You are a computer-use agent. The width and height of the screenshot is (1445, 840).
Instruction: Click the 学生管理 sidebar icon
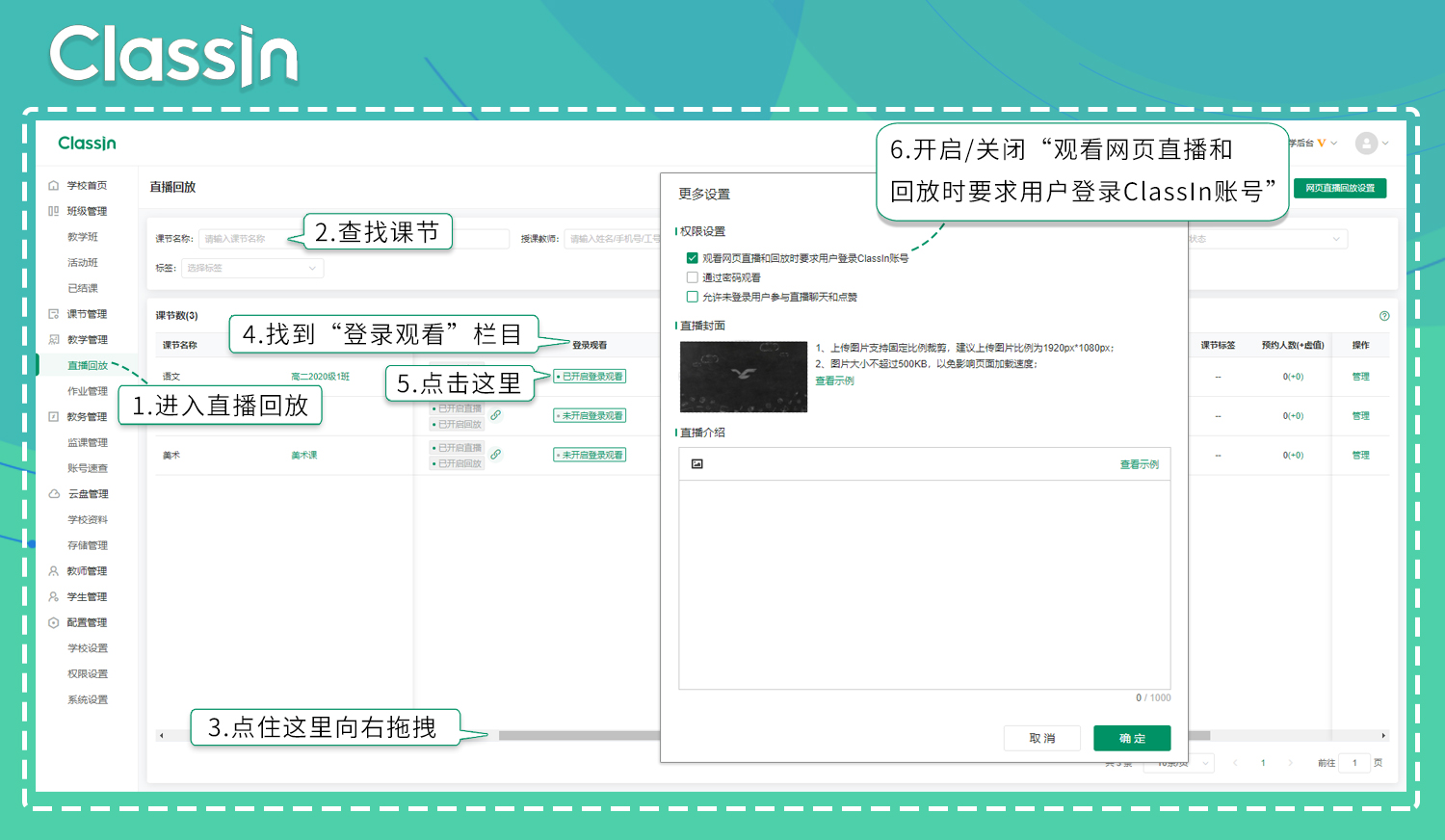pyautogui.click(x=54, y=597)
